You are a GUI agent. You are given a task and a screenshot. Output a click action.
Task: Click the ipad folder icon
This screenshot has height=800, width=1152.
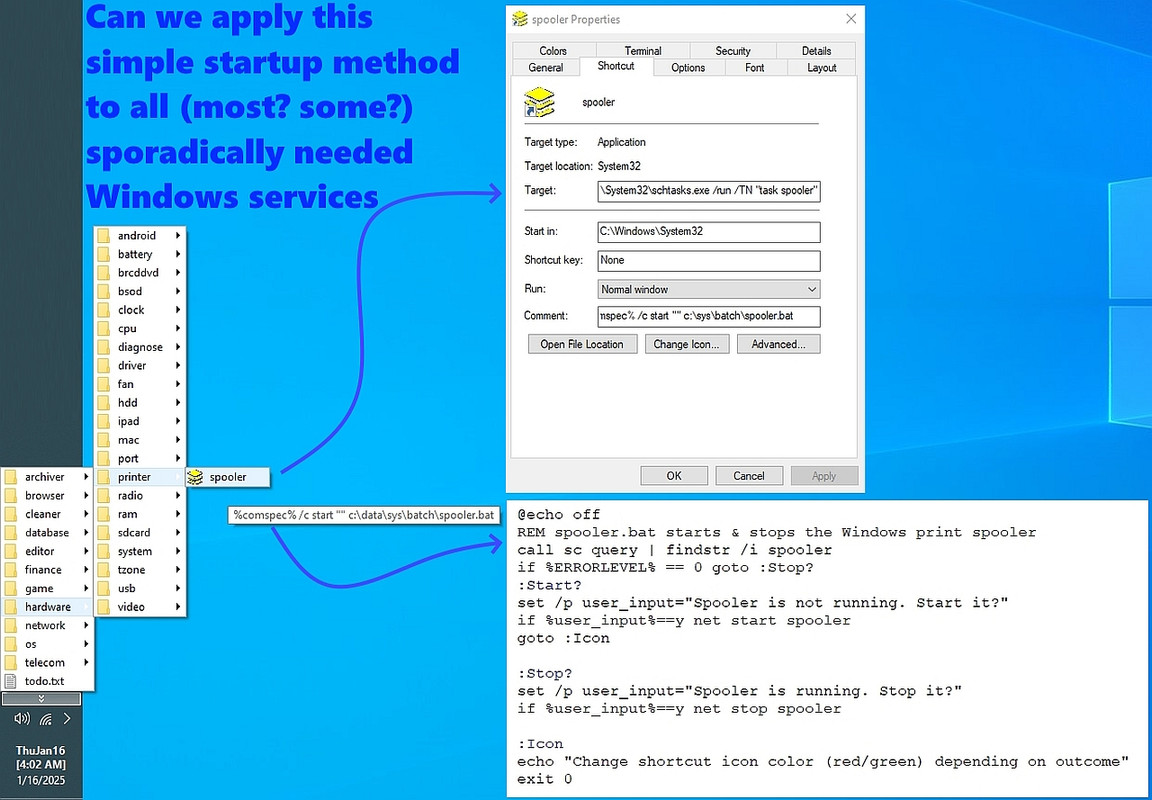(104, 422)
